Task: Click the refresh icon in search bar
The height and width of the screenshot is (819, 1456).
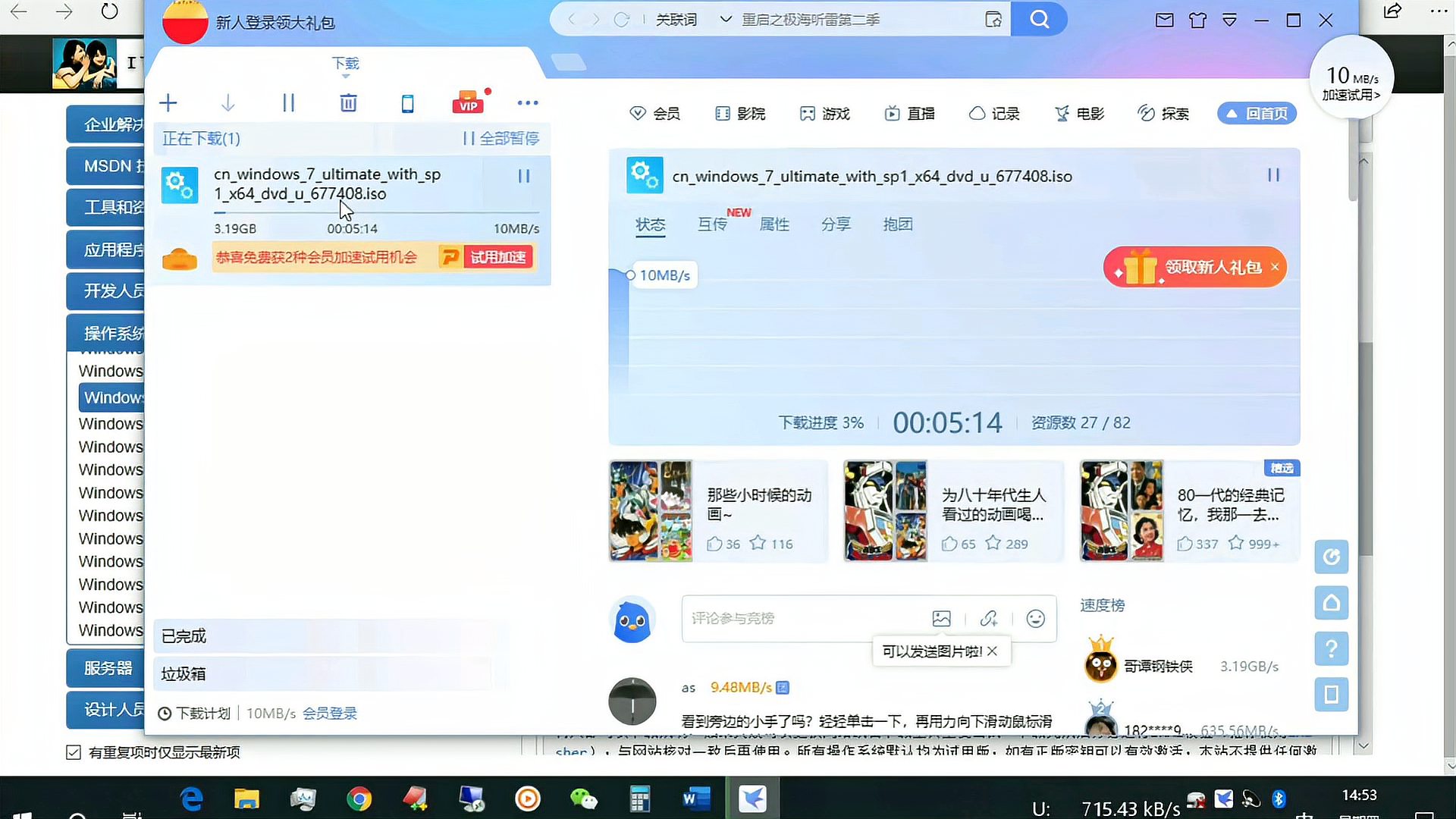Action: [621, 20]
